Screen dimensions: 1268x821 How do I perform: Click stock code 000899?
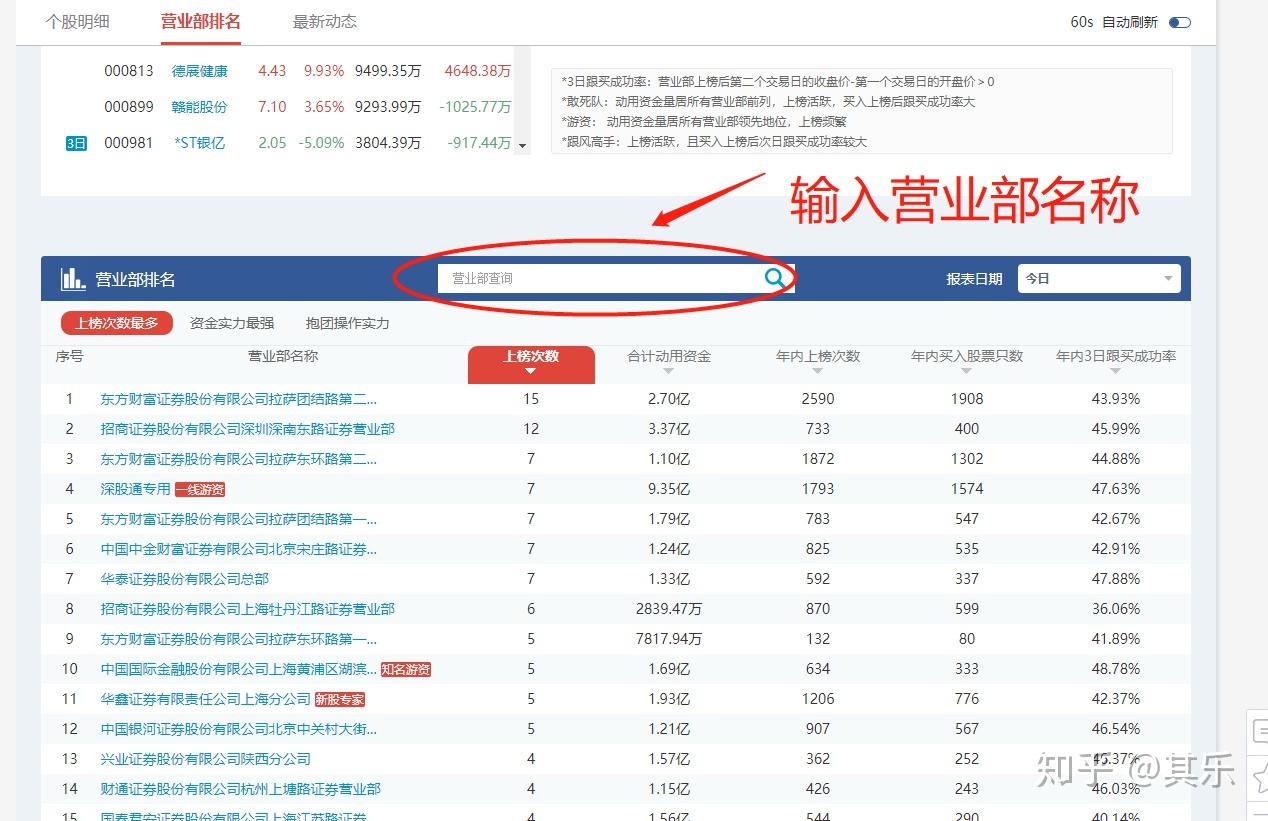[129, 107]
